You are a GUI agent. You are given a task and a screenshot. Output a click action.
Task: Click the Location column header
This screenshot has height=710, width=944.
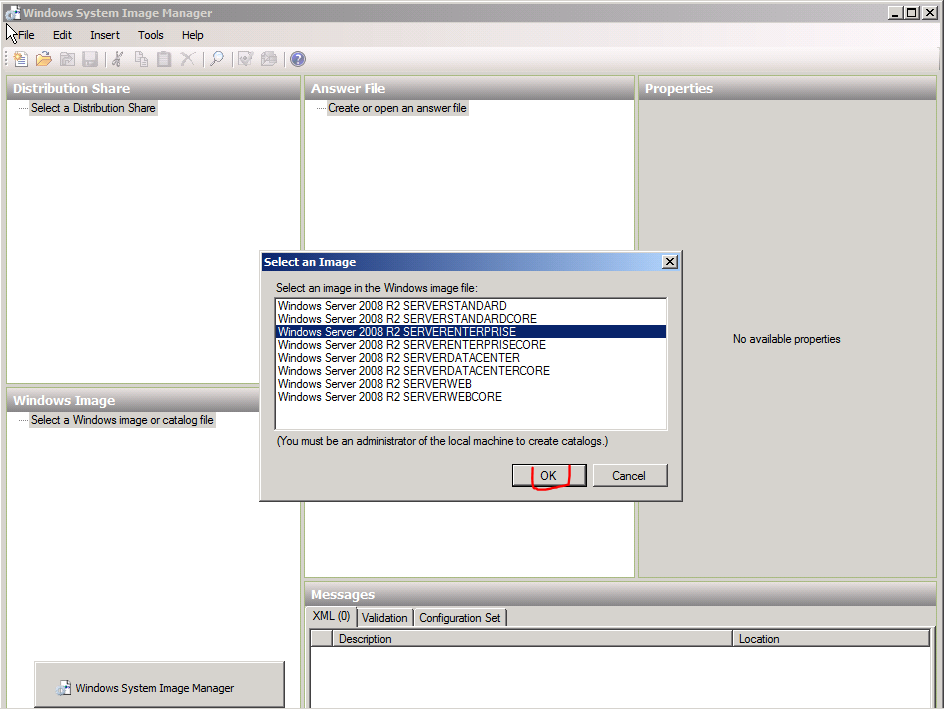coord(831,639)
